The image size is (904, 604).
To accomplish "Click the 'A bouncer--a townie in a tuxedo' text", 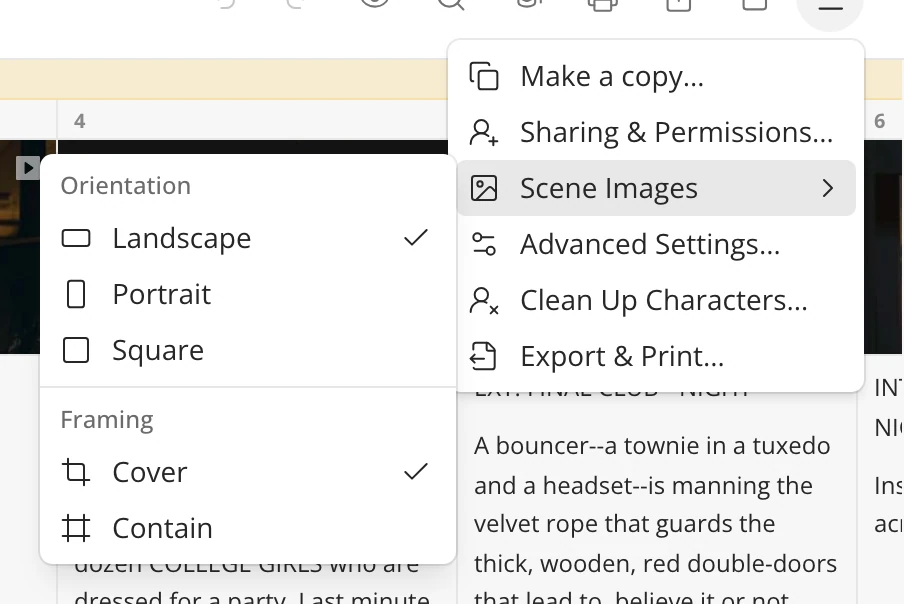I will coord(652,446).
